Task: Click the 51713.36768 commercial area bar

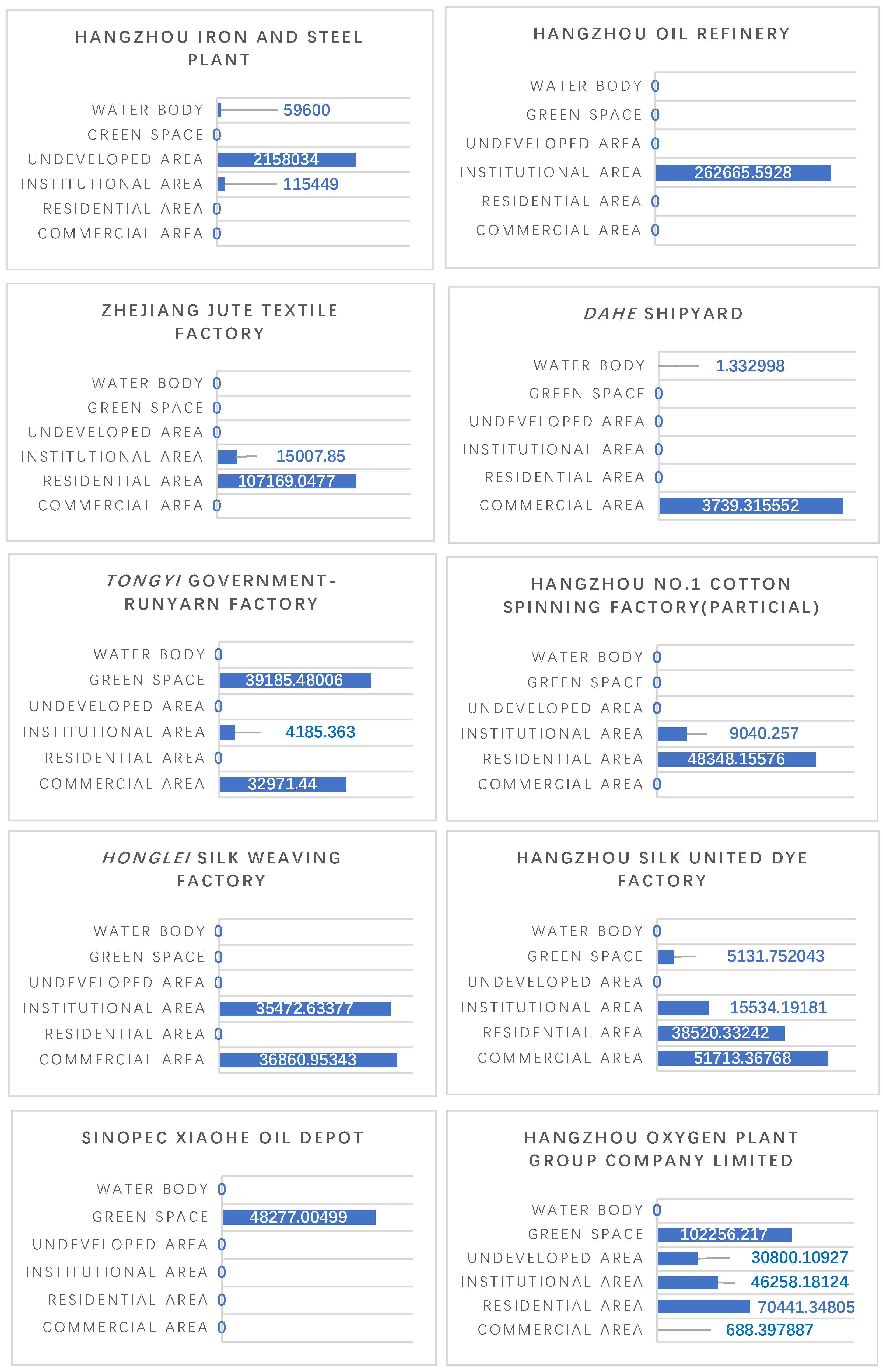Action: click(x=742, y=1058)
